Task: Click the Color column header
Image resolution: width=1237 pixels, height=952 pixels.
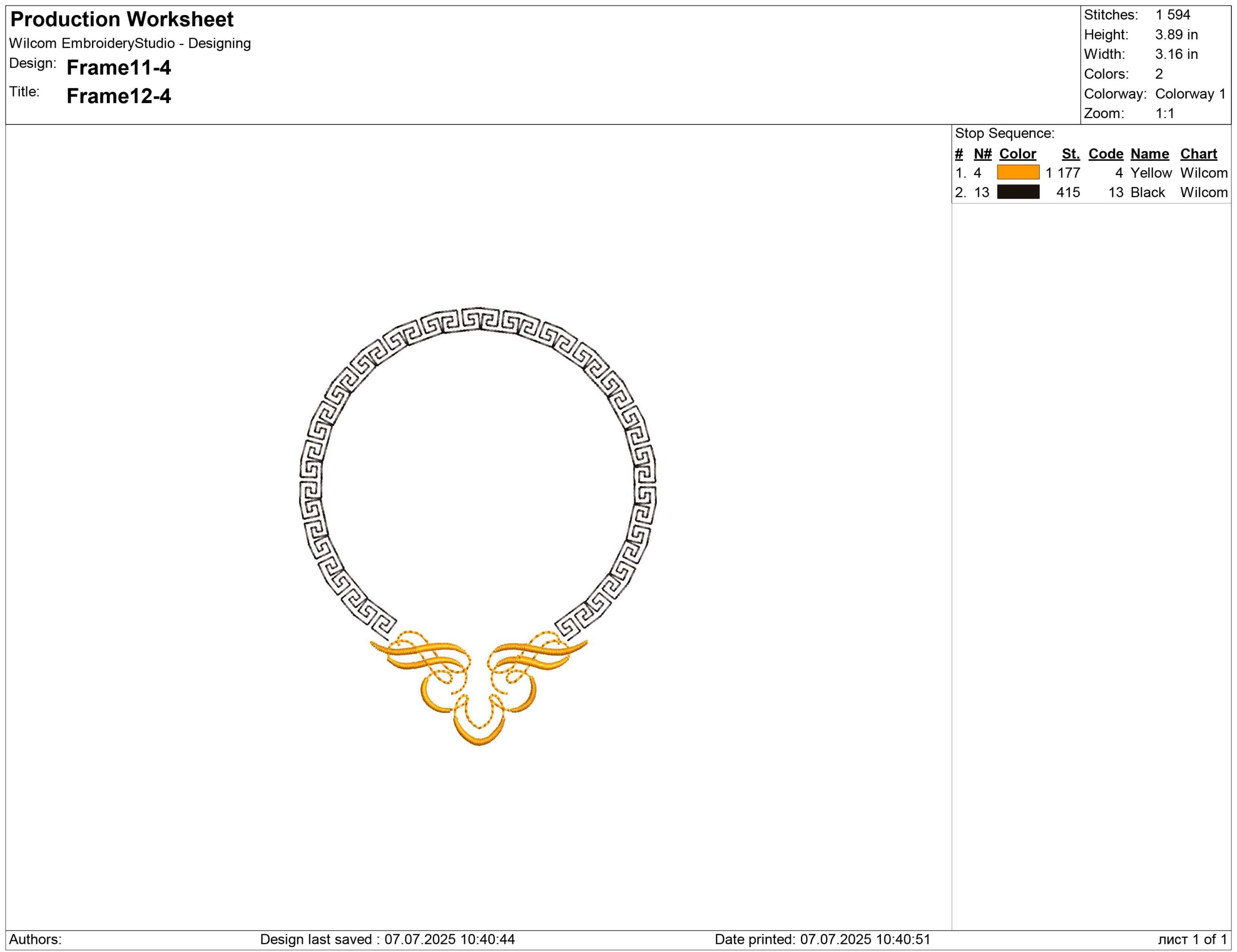Action: click(x=1017, y=154)
